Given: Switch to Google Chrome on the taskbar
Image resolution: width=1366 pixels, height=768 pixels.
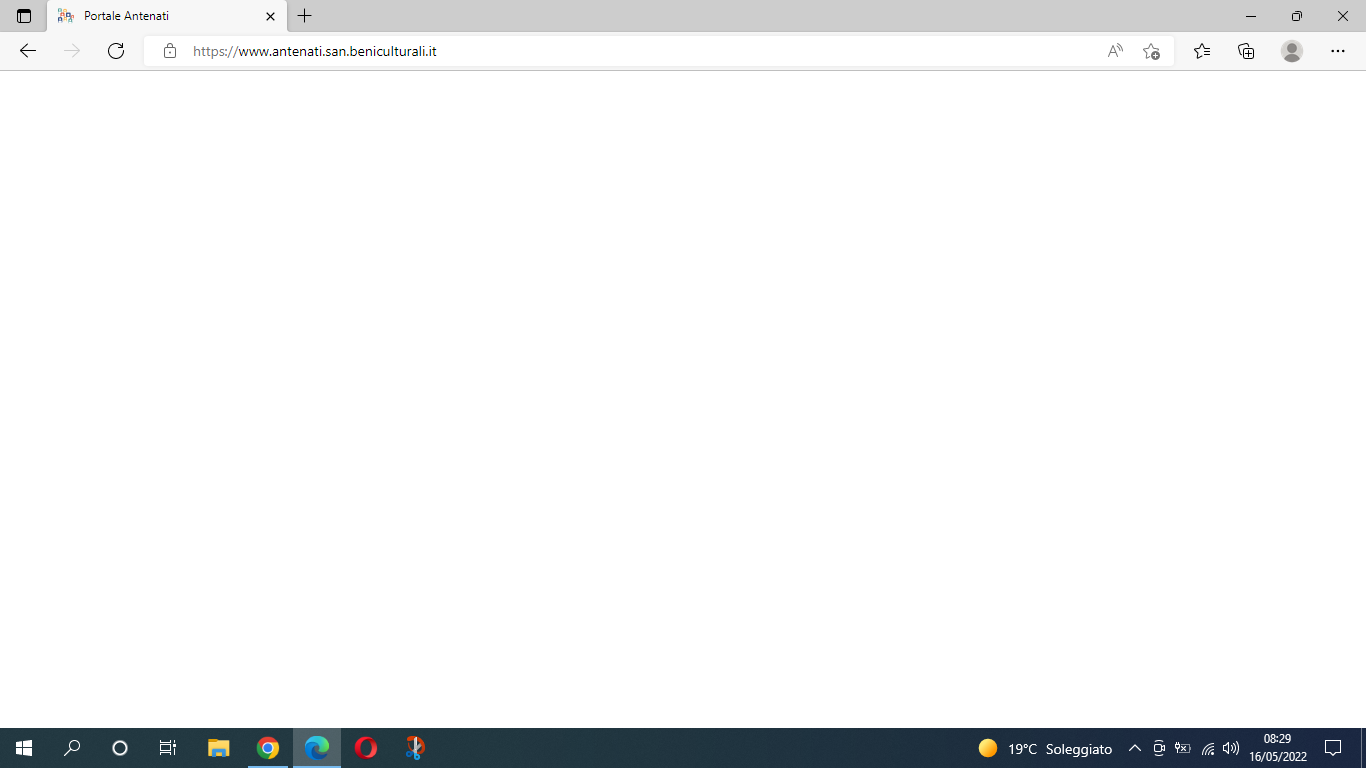Looking at the screenshot, I should click(267, 748).
